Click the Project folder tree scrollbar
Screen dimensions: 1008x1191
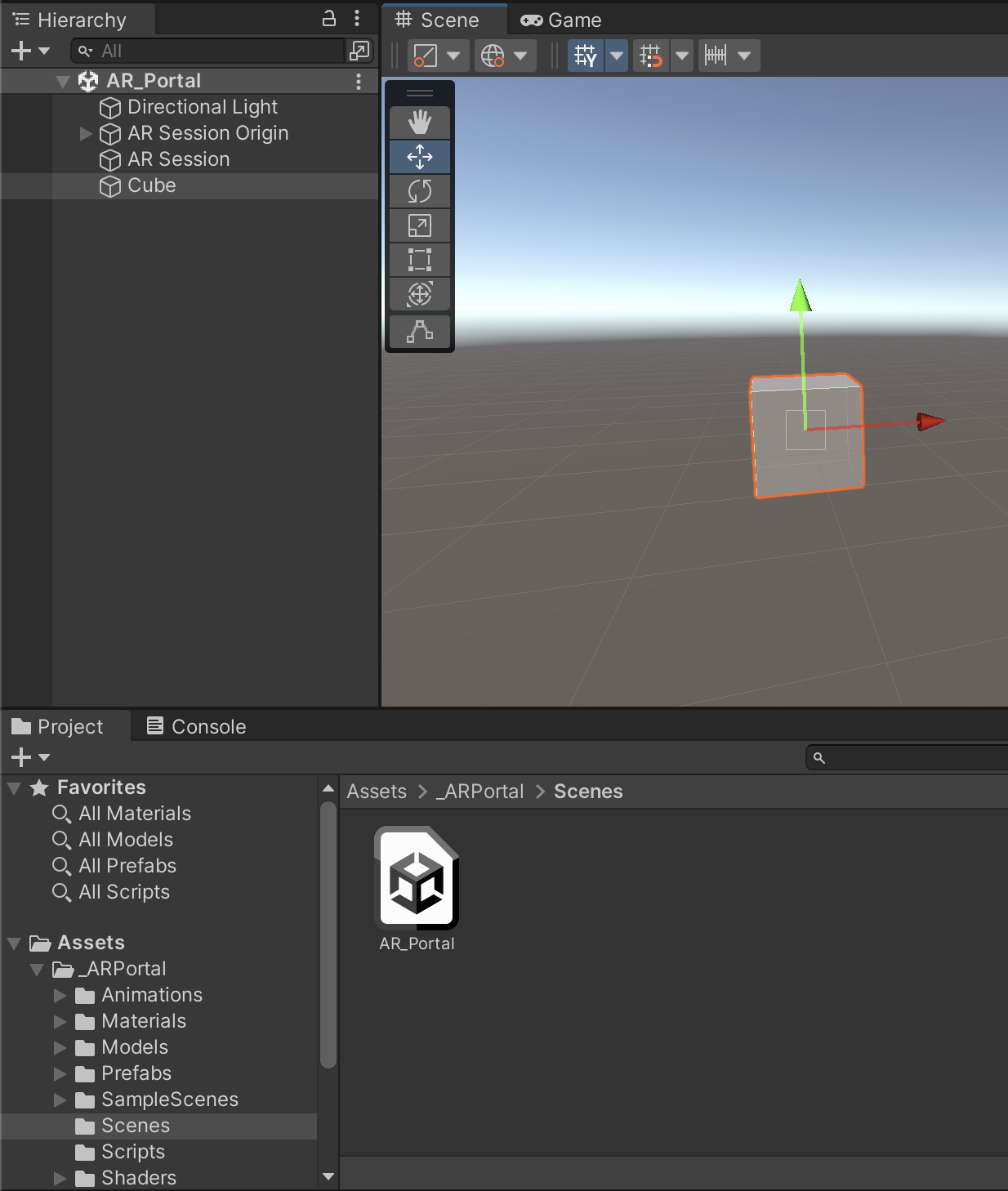point(328,935)
